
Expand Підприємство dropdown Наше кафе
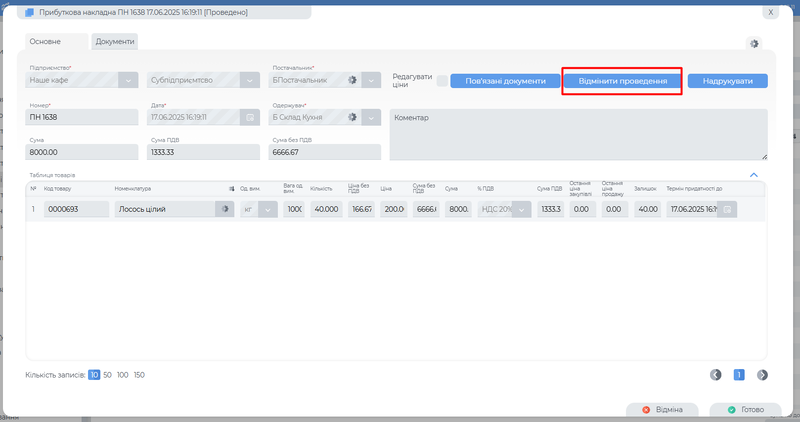coord(128,81)
